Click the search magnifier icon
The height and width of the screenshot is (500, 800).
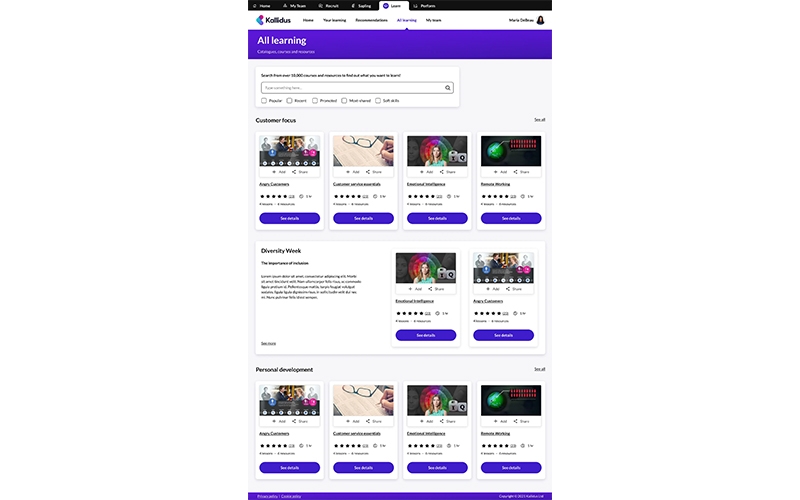(447, 88)
